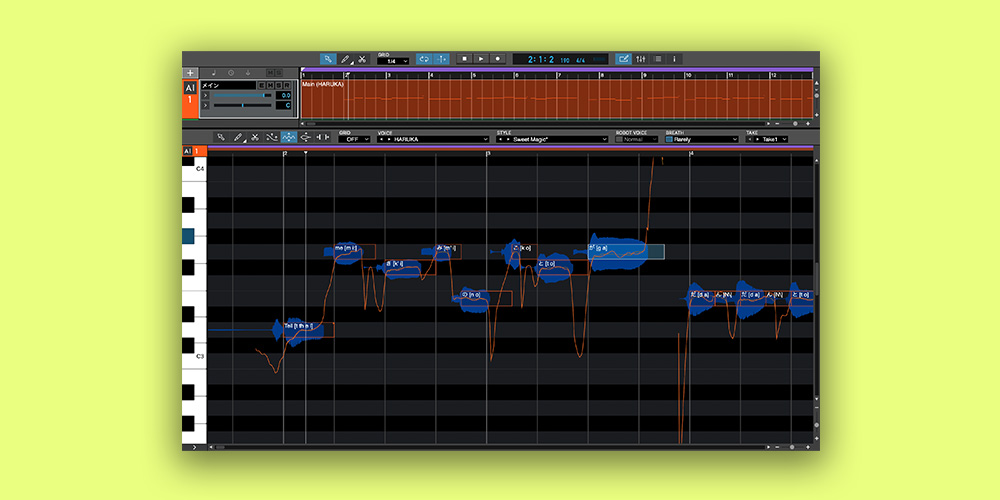
Task: Click the pencil tool in the editor toolbar
Action: click(238, 137)
